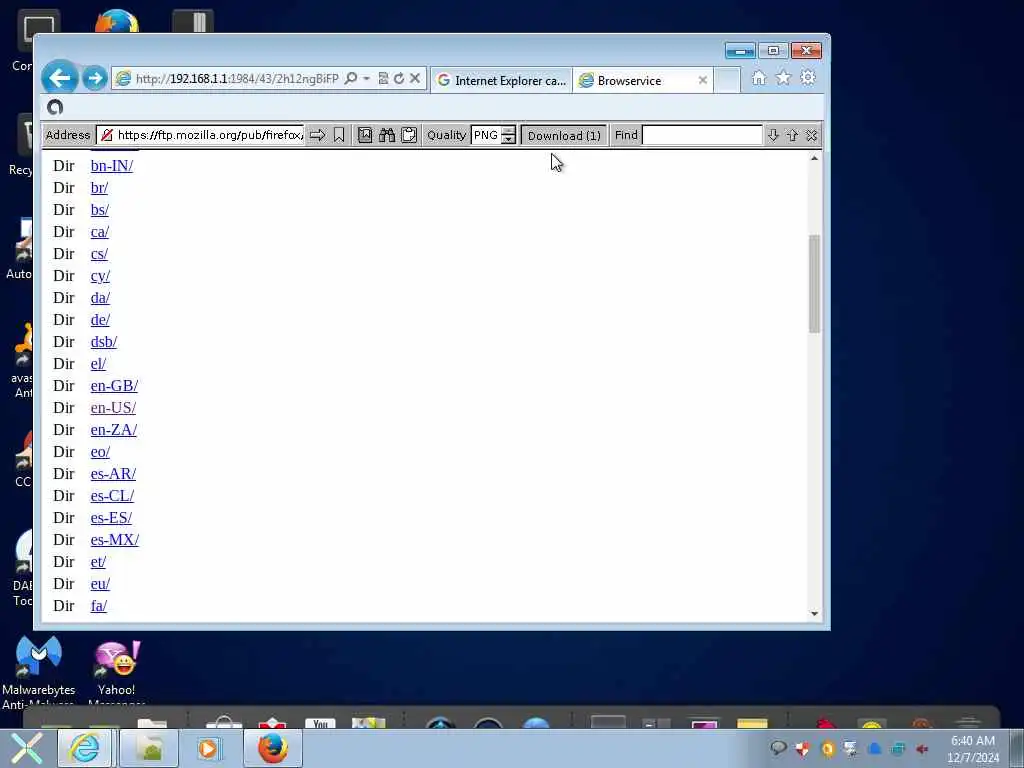This screenshot has width=1024, height=768.
Task: Open the de/ directory link
Action: pos(101,320)
